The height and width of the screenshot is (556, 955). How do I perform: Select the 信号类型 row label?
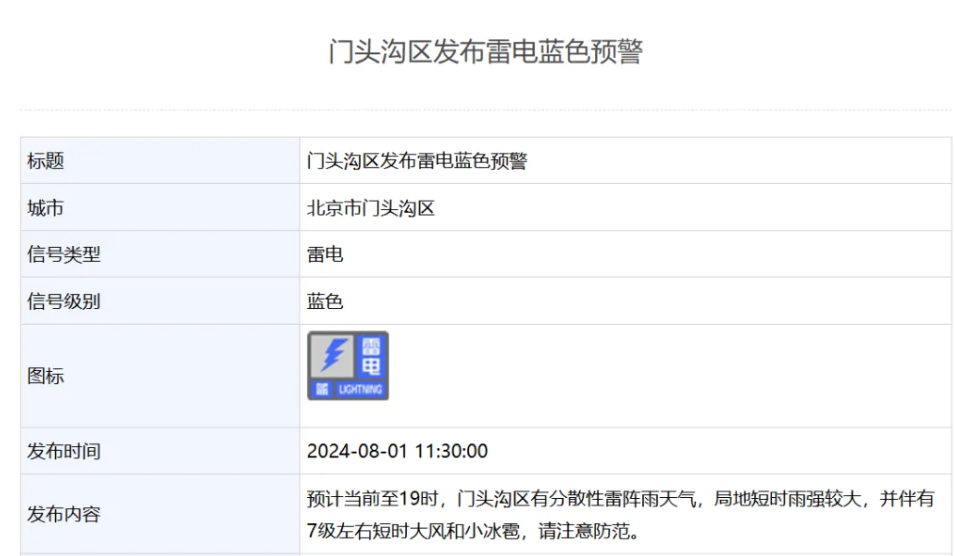click(x=64, y=254)
